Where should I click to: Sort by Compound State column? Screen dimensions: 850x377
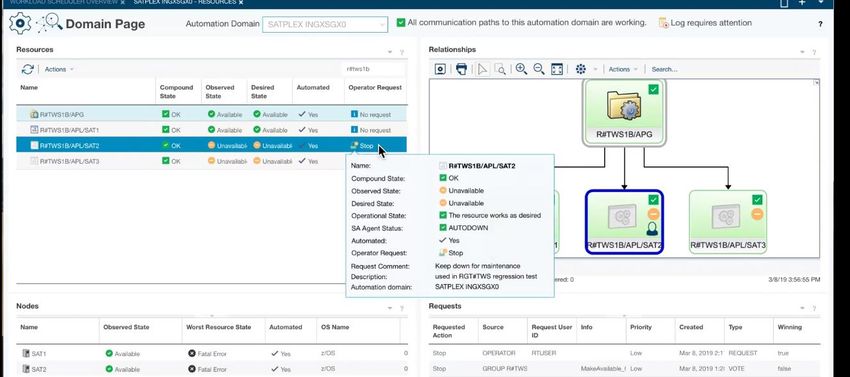pyautogui.click(x=176, y=92)
